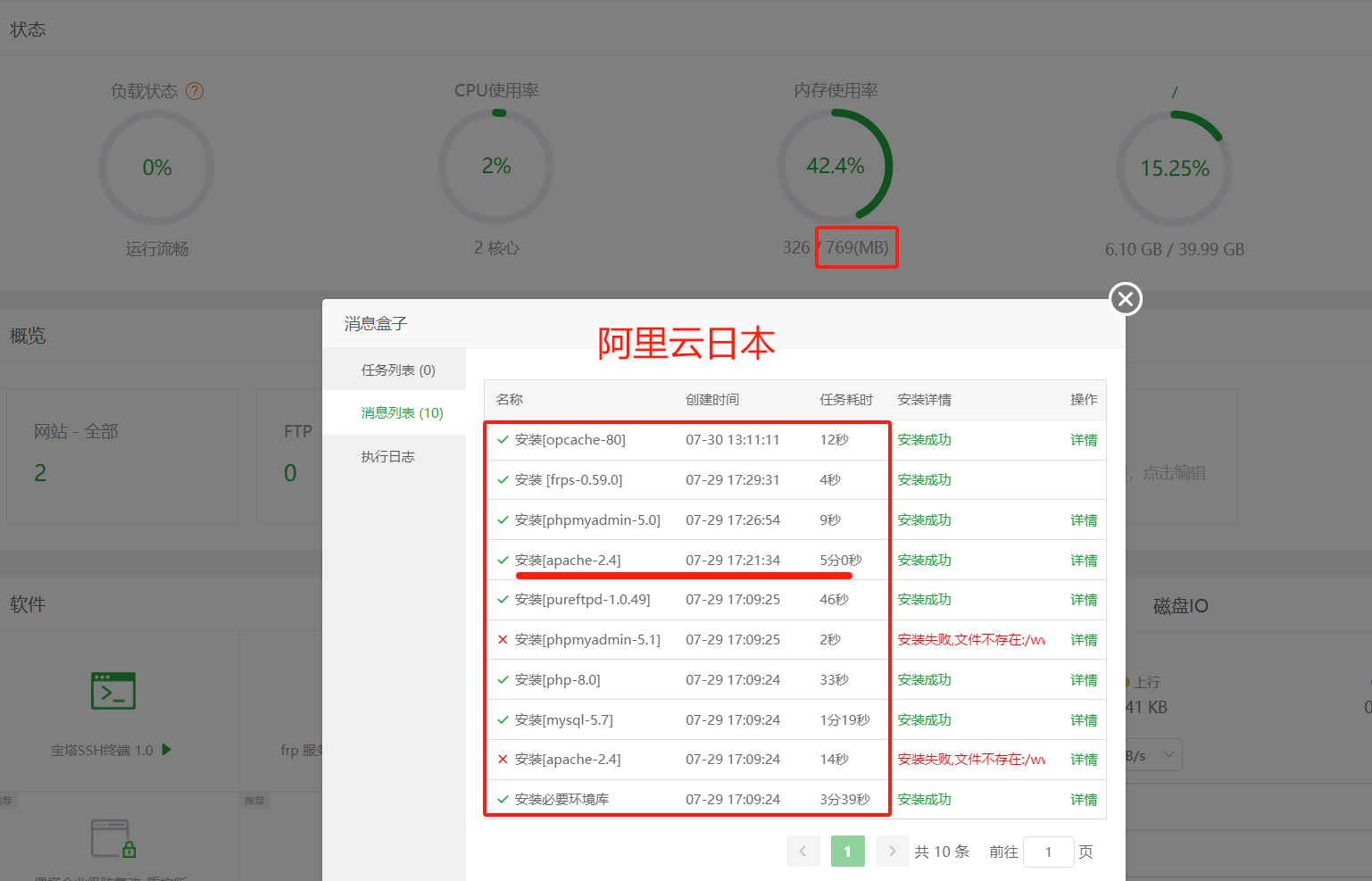
Task: Click the 安装失败 message on the phpmyadmin-5.1 row
Action: (972, 640)
